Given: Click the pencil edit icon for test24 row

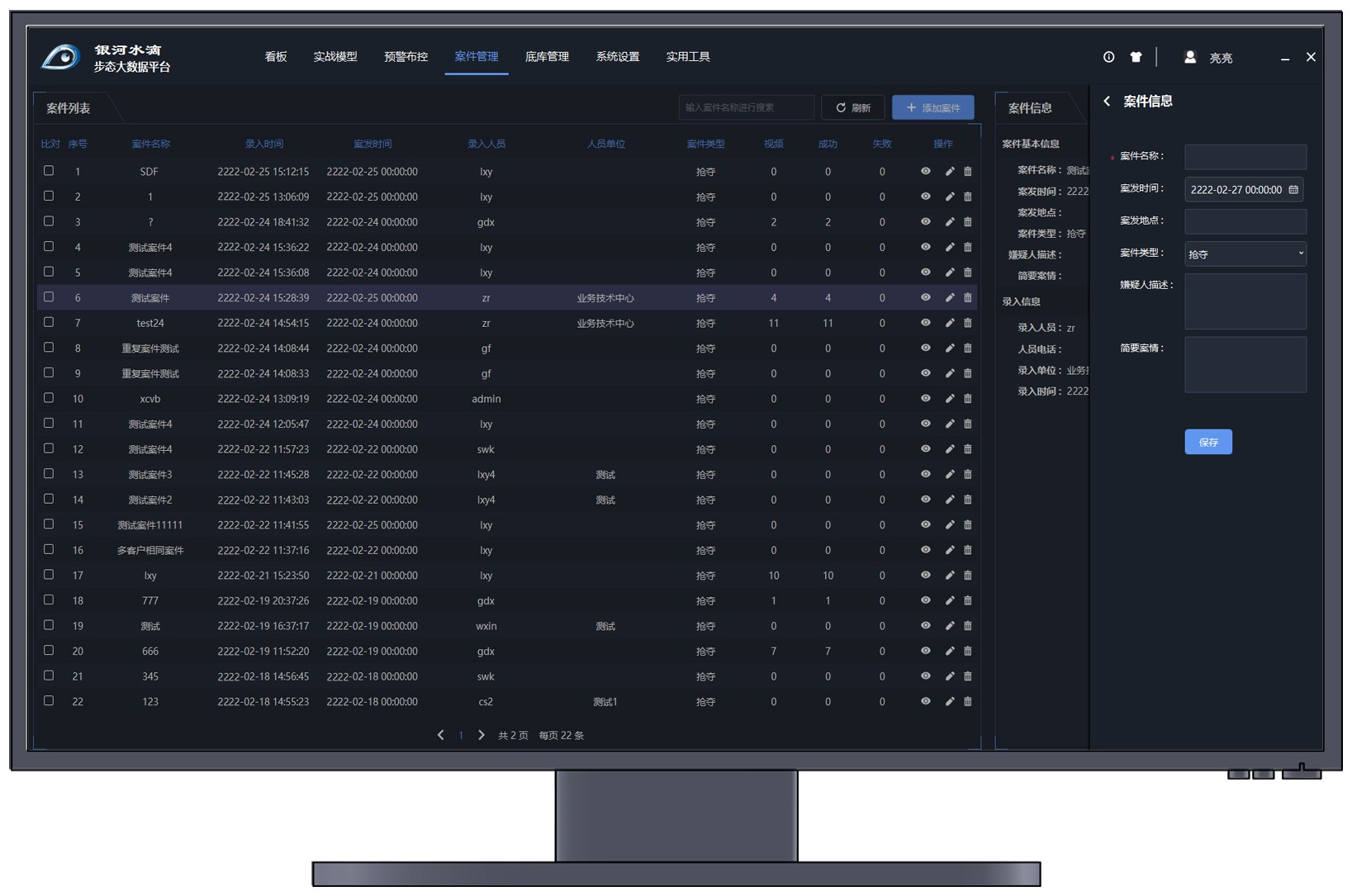Looking at the screenshot, I should 949,323.
